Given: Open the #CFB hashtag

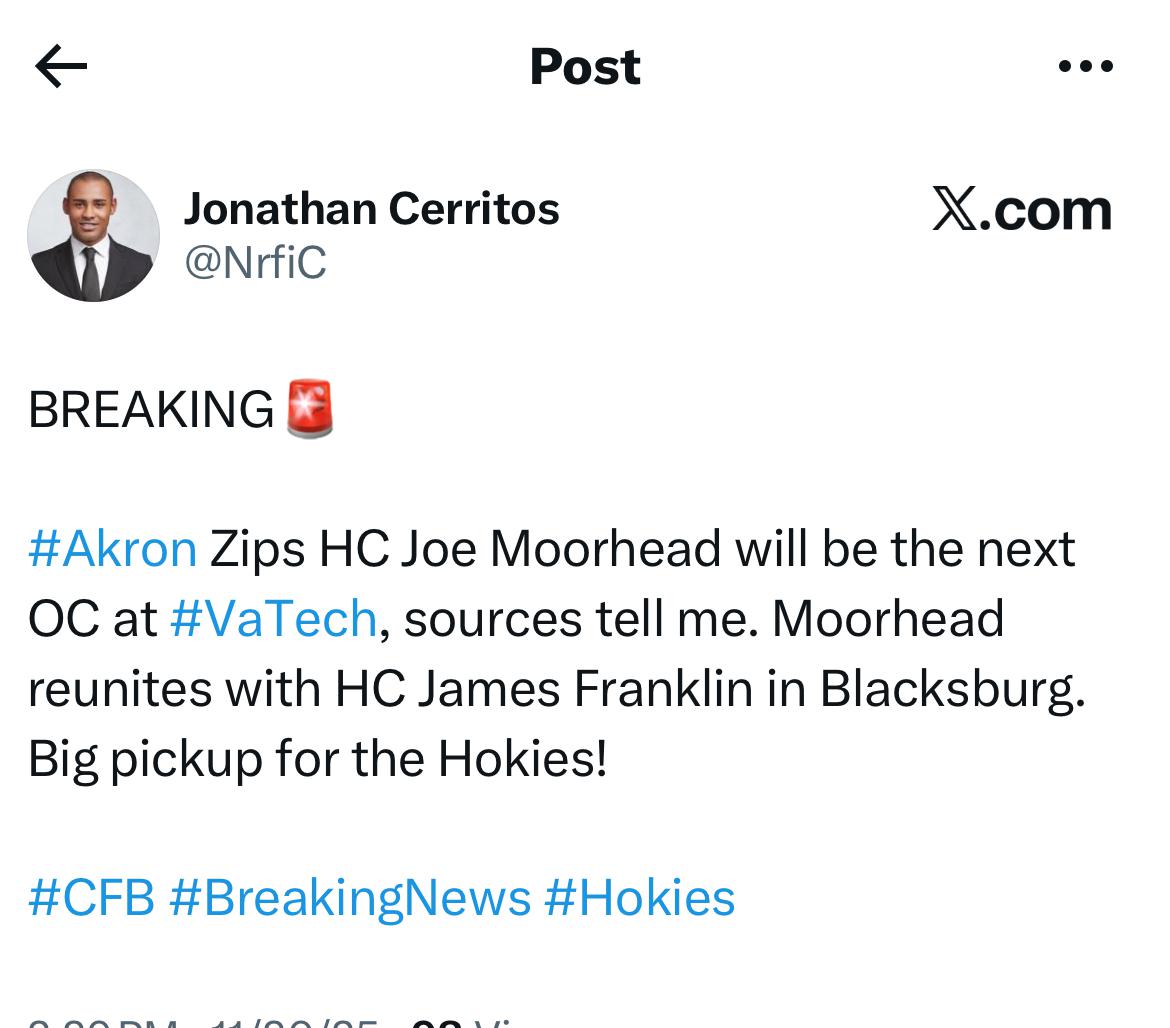Looking at the screenshot, I should tap(91, 897).
